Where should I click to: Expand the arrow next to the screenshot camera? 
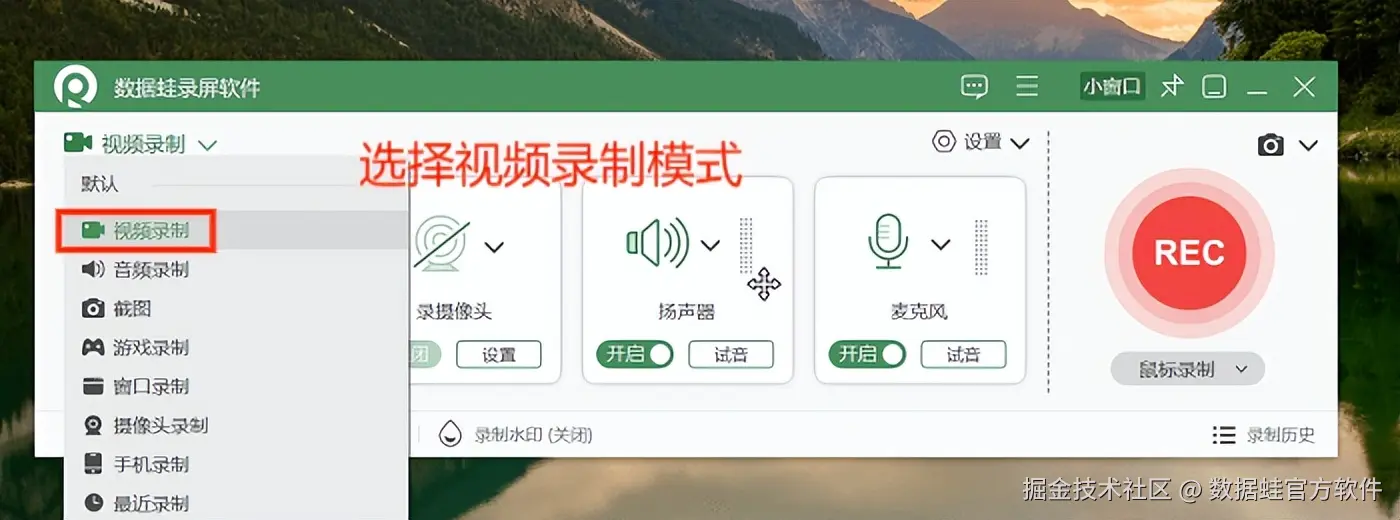[x=1308, y=146]
